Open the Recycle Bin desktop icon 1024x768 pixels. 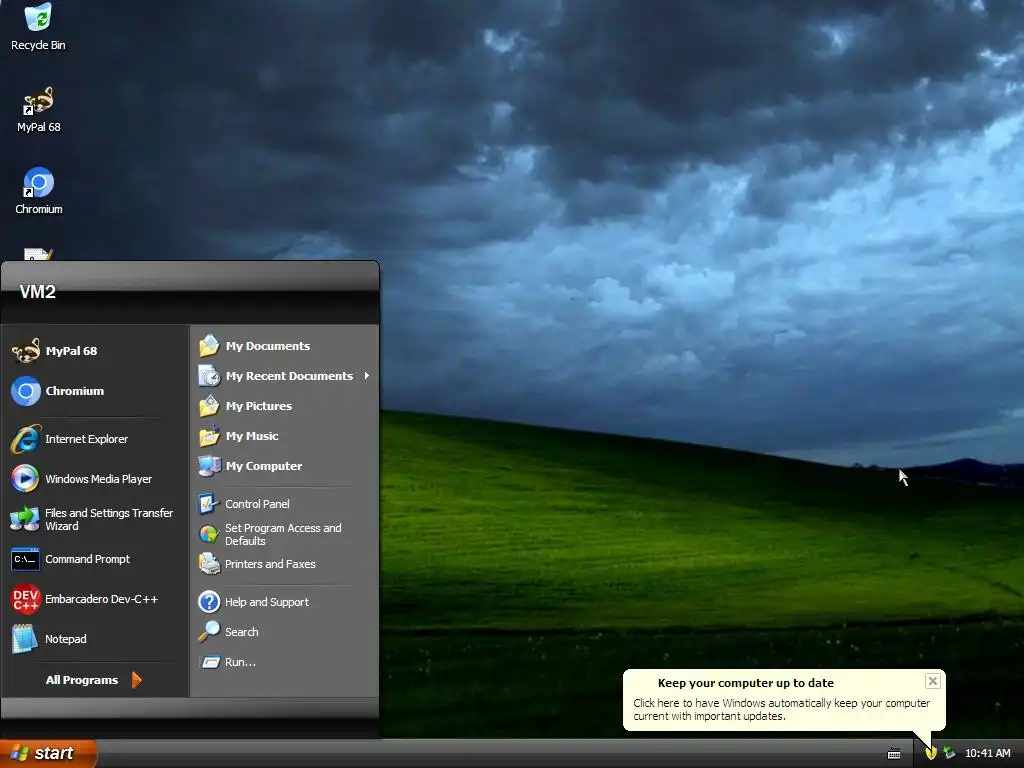pyautogui.click(x=38, y=27)
